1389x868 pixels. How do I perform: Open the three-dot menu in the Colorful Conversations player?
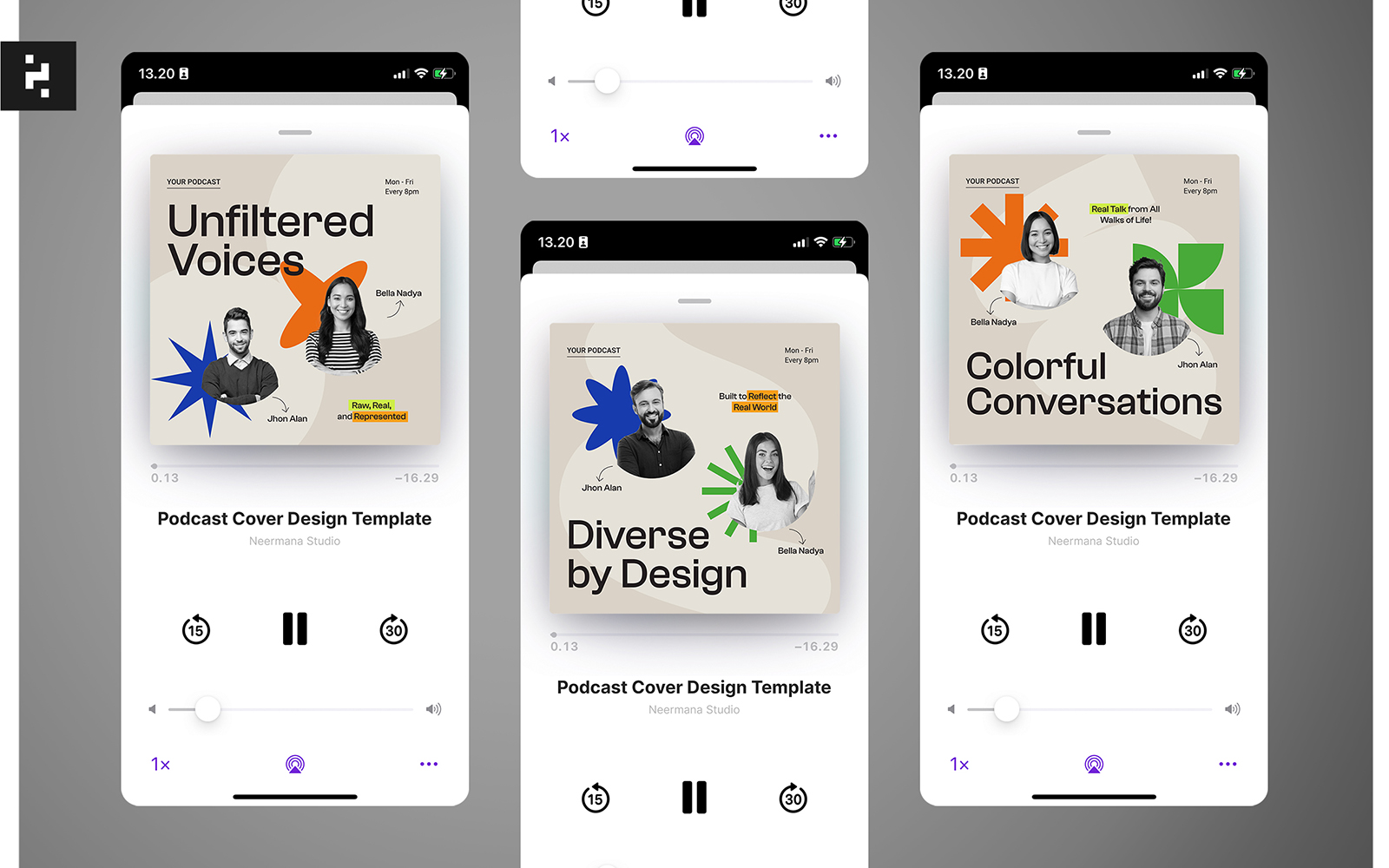coord(1228,764)
